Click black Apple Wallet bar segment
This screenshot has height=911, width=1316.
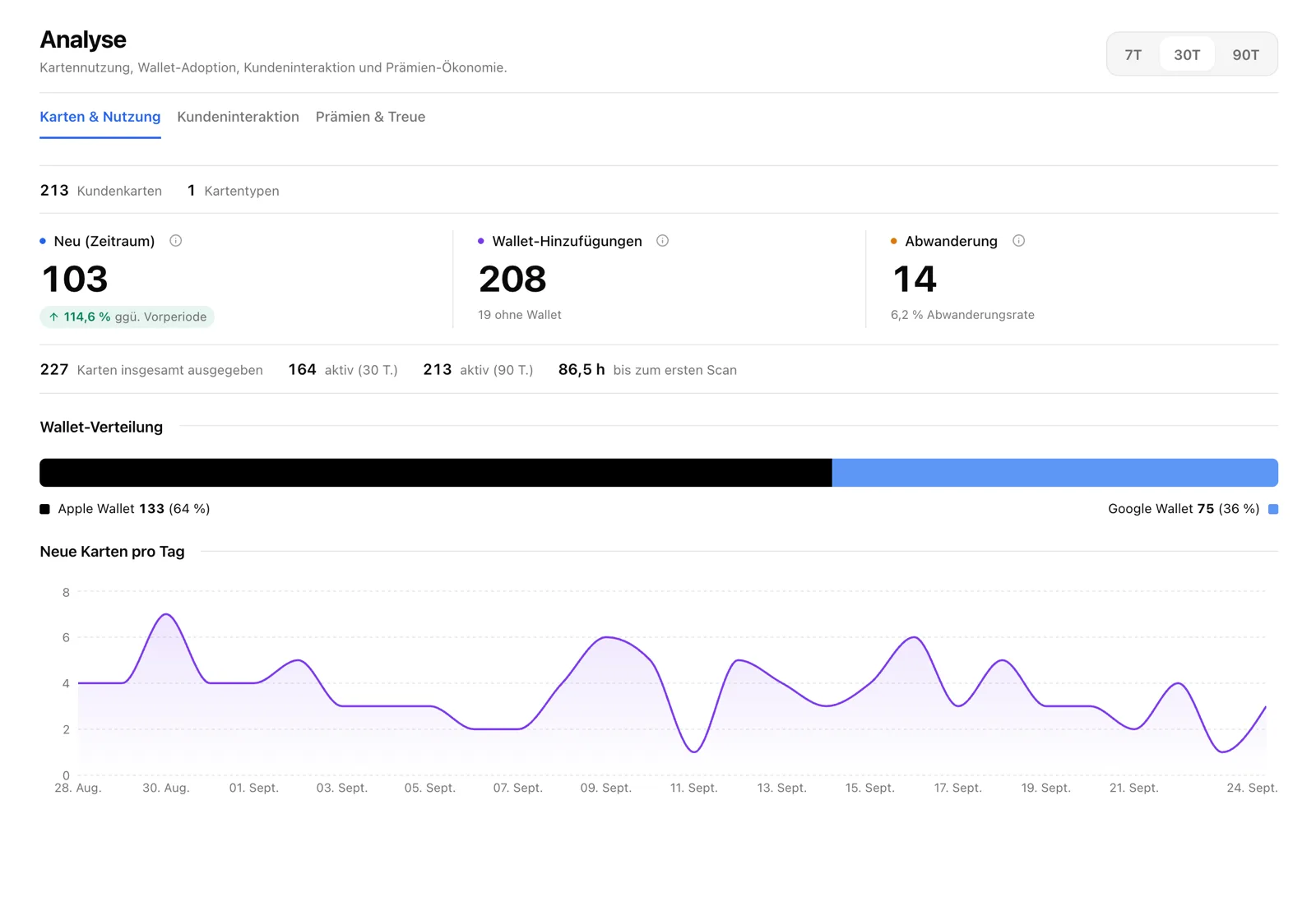pyautogui.click(x=436, y=473)
